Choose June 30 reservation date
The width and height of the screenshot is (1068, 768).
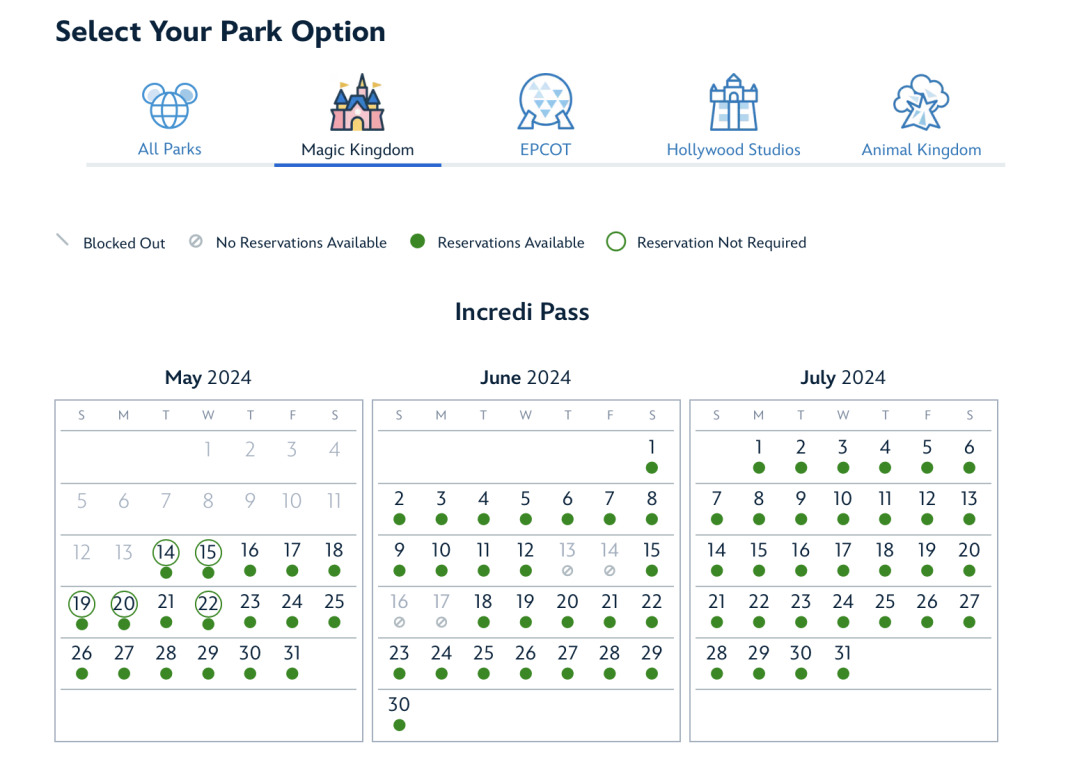click(x=399, y=705)
